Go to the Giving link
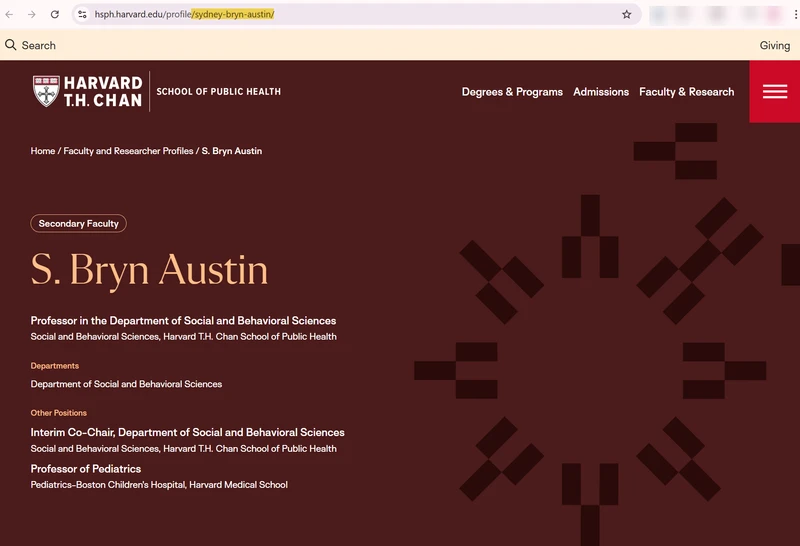The height and width of the screenshot is (546, 800). [x=774, y=45]
